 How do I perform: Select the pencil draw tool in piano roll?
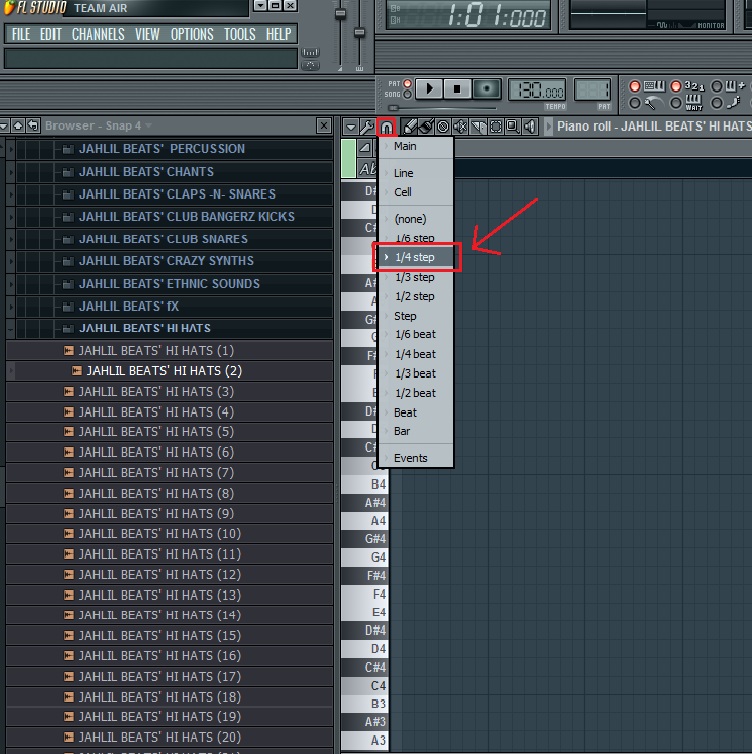[x=409, y=126]
